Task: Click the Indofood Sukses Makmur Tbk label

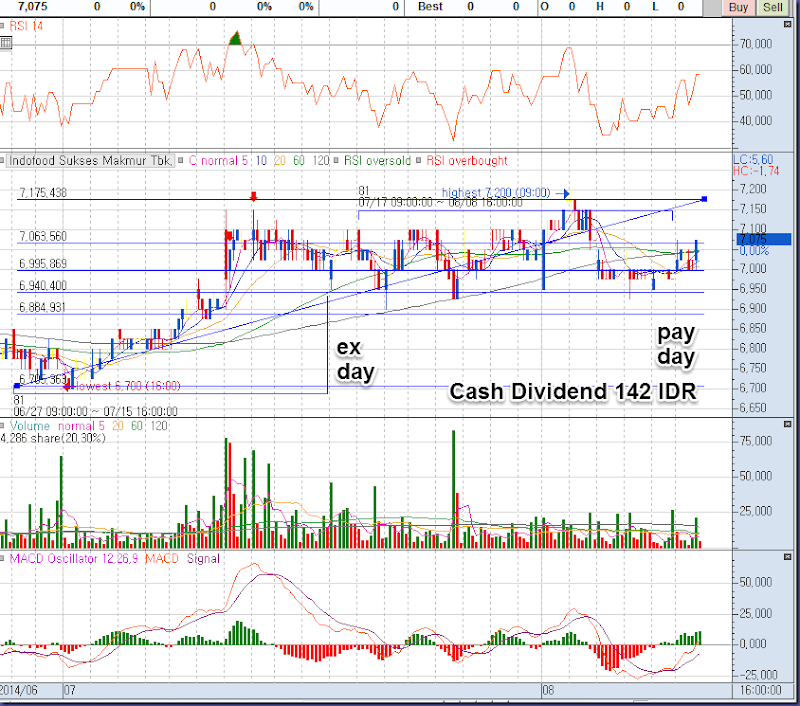Action: point(90,161)
